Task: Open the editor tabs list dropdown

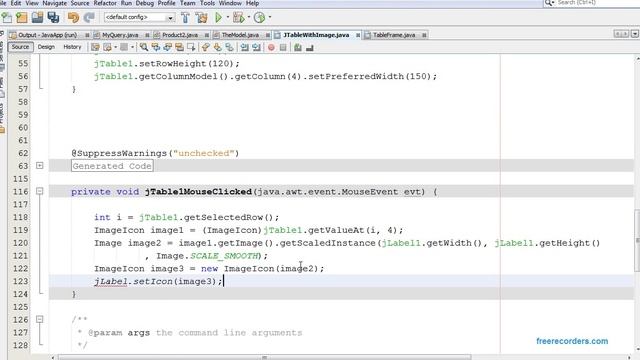Action: click(x=635, y=34)
